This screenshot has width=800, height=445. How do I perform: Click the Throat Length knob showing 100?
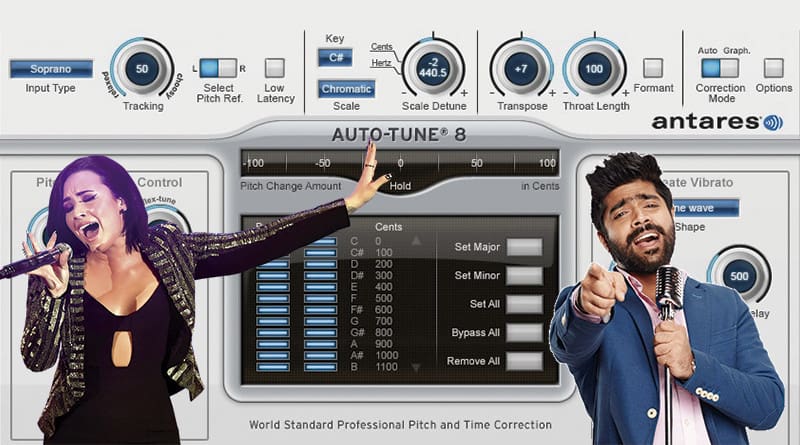point(593,68)
